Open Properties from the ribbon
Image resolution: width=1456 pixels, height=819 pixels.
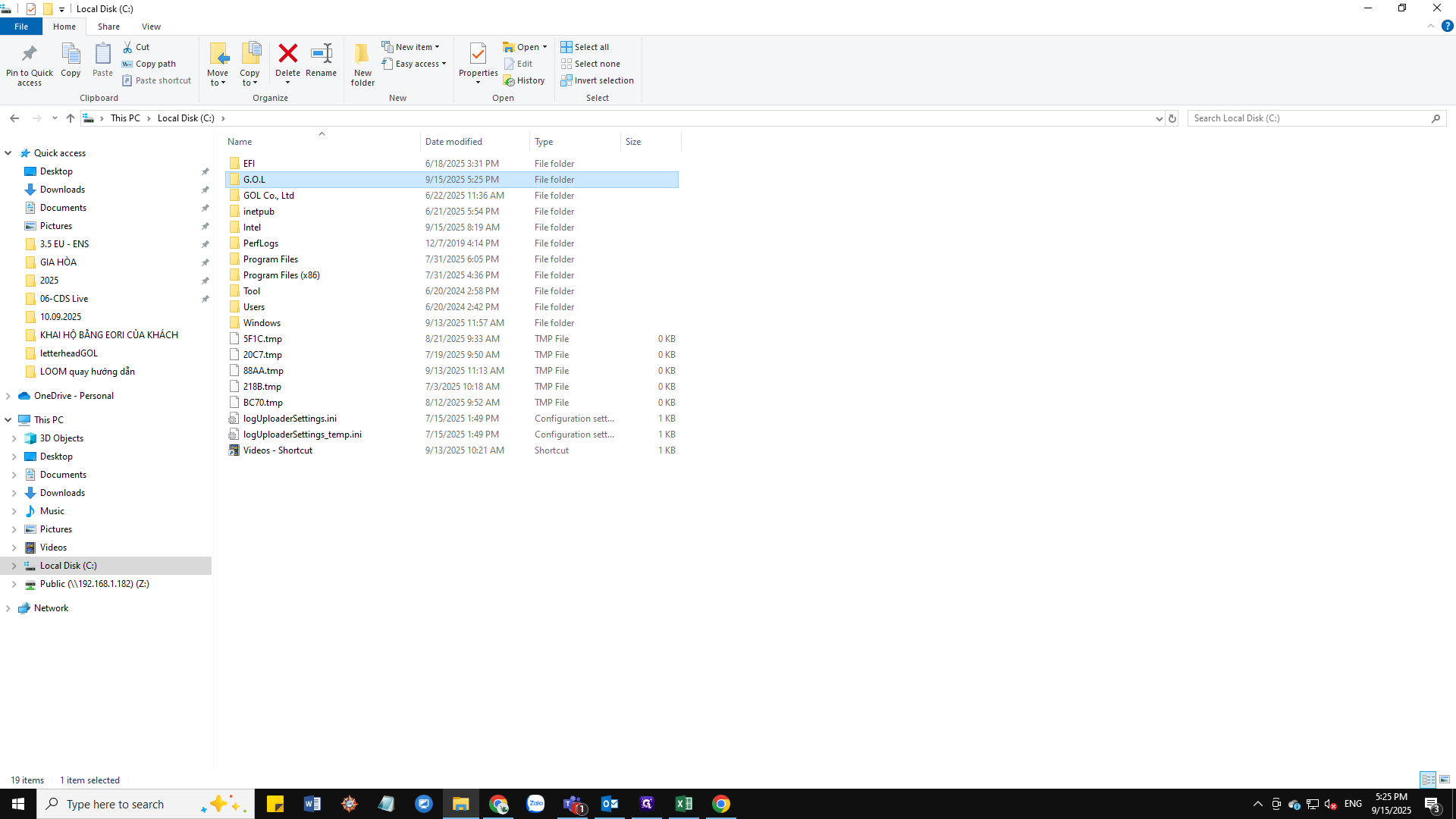(478, 58)
